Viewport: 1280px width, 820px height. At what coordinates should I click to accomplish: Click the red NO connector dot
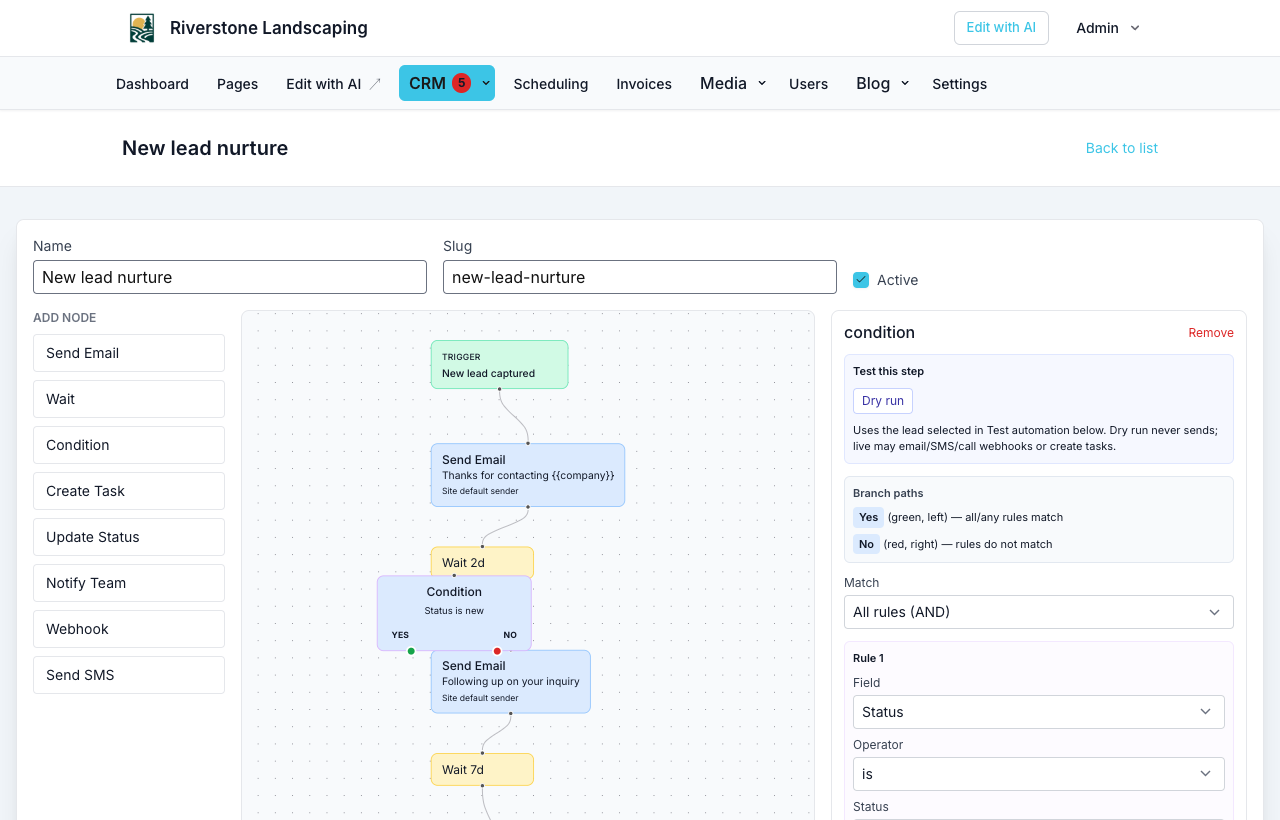(x=497, y=651)
